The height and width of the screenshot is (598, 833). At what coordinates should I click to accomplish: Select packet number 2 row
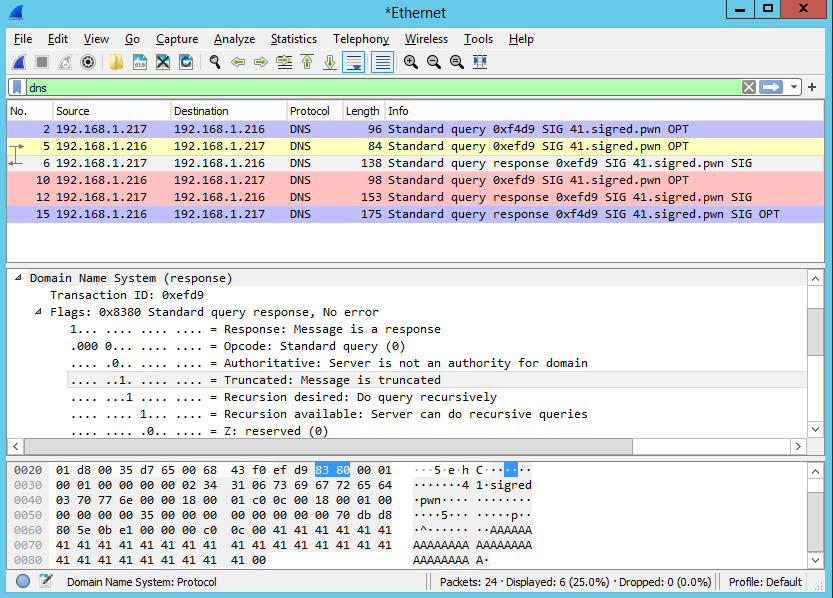pyautogui.click(x=415, y=129)
